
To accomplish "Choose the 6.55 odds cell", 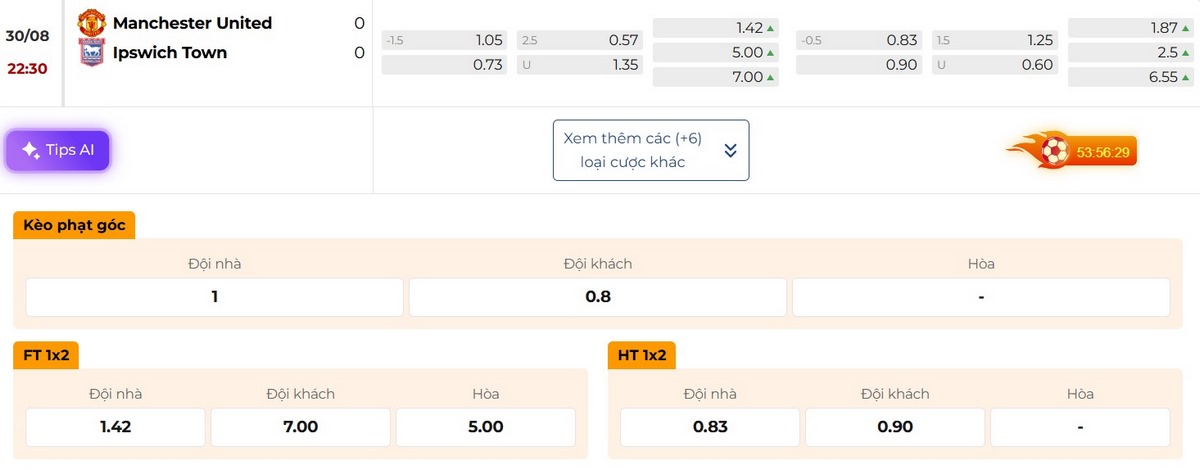I will [1130, 77].
